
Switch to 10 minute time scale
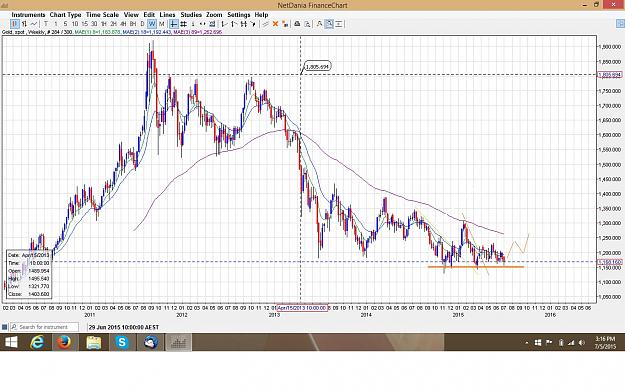[x=75, y=24]
